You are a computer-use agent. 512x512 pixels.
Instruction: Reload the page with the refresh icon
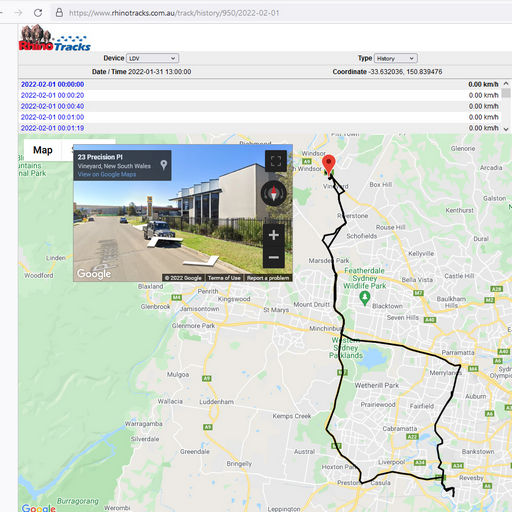click(x=38, y=13)
